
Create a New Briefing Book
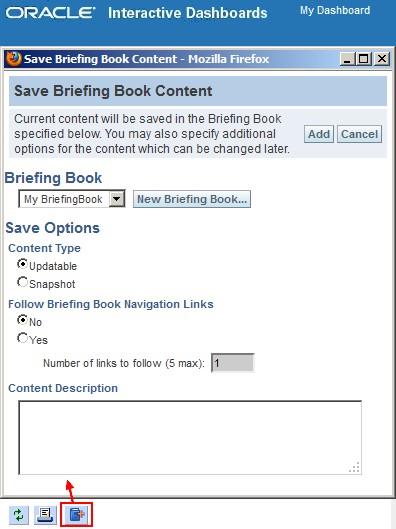point(192,199)
